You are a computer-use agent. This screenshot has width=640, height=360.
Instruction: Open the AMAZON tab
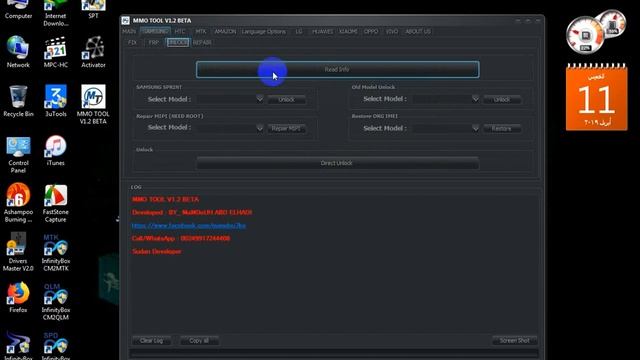(x=225, y=31)
